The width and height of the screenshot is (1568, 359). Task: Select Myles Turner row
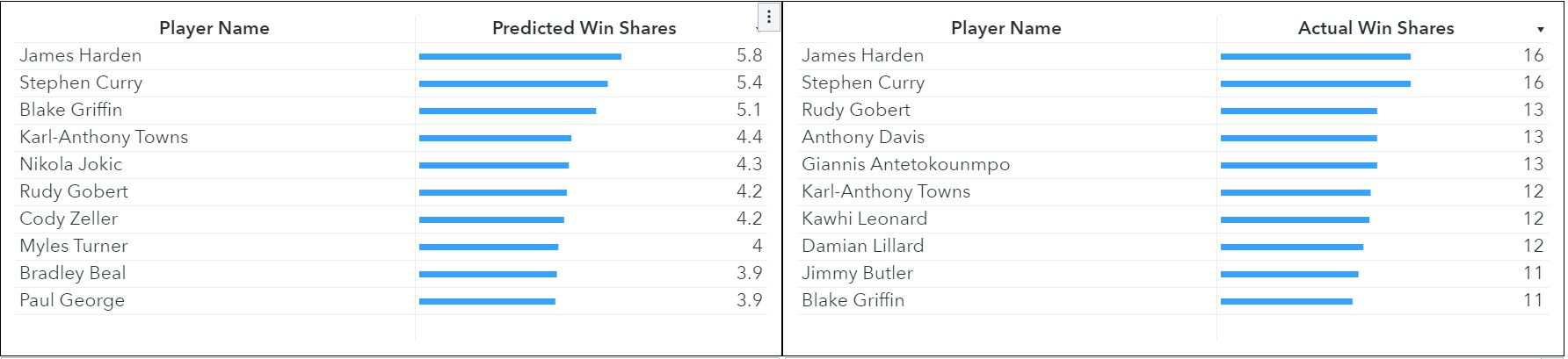pyautogui.click(x=391, y=246)
